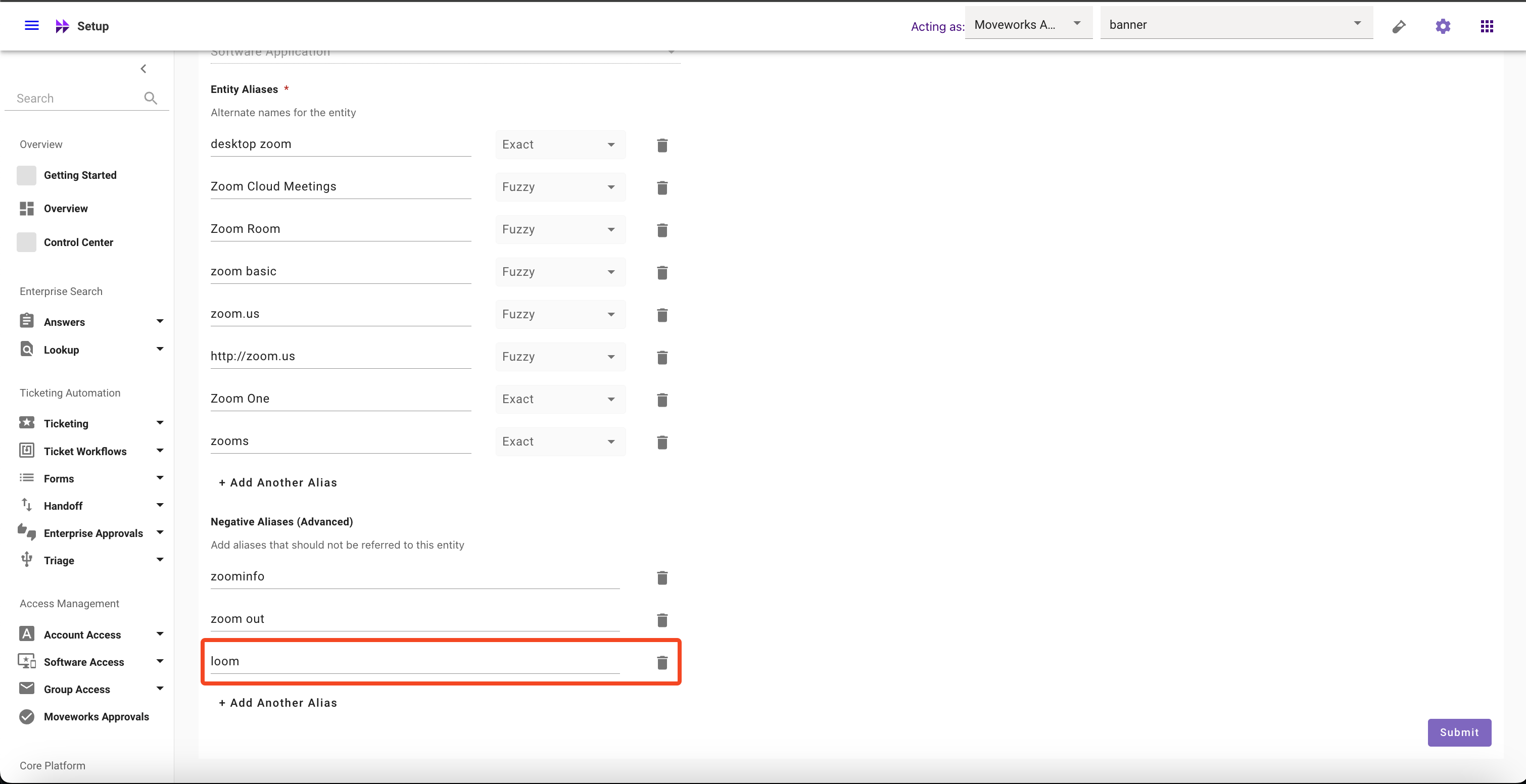Collapse the sidebar with chevron arrow
Image resolution: width=1526 pixels, height=784 pixels.
pyautogui.click(x=144, y=69)
